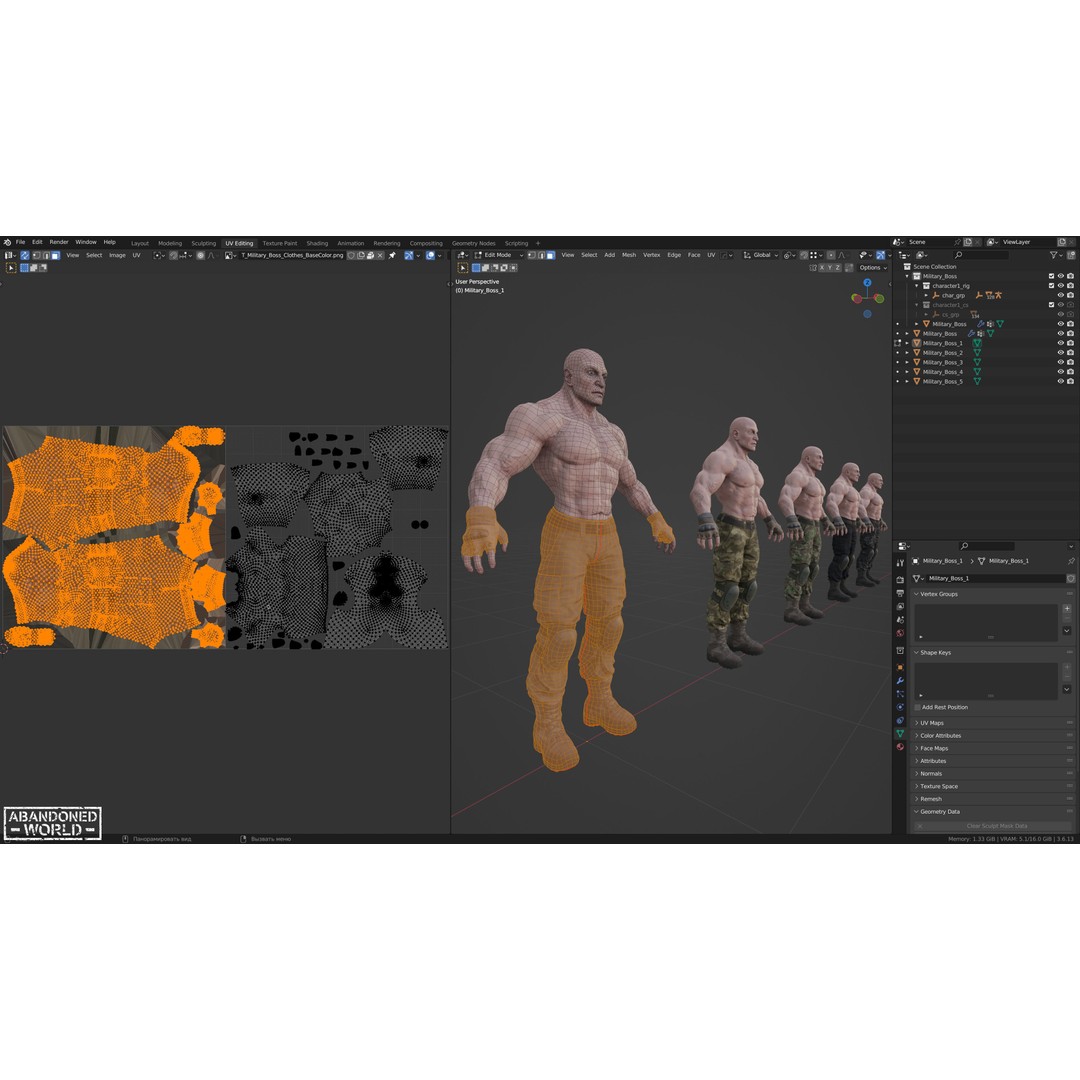
Task: Click the texture name field T_Military_Boss_Clothes_BaseColor.png
Action: coord(292,255)
